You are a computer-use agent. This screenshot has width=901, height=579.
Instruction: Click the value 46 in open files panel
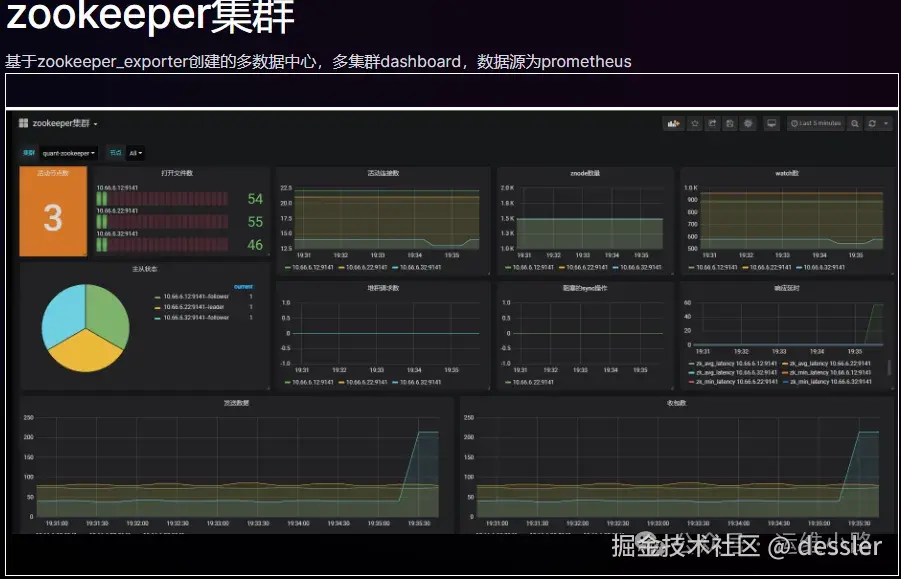255,245
